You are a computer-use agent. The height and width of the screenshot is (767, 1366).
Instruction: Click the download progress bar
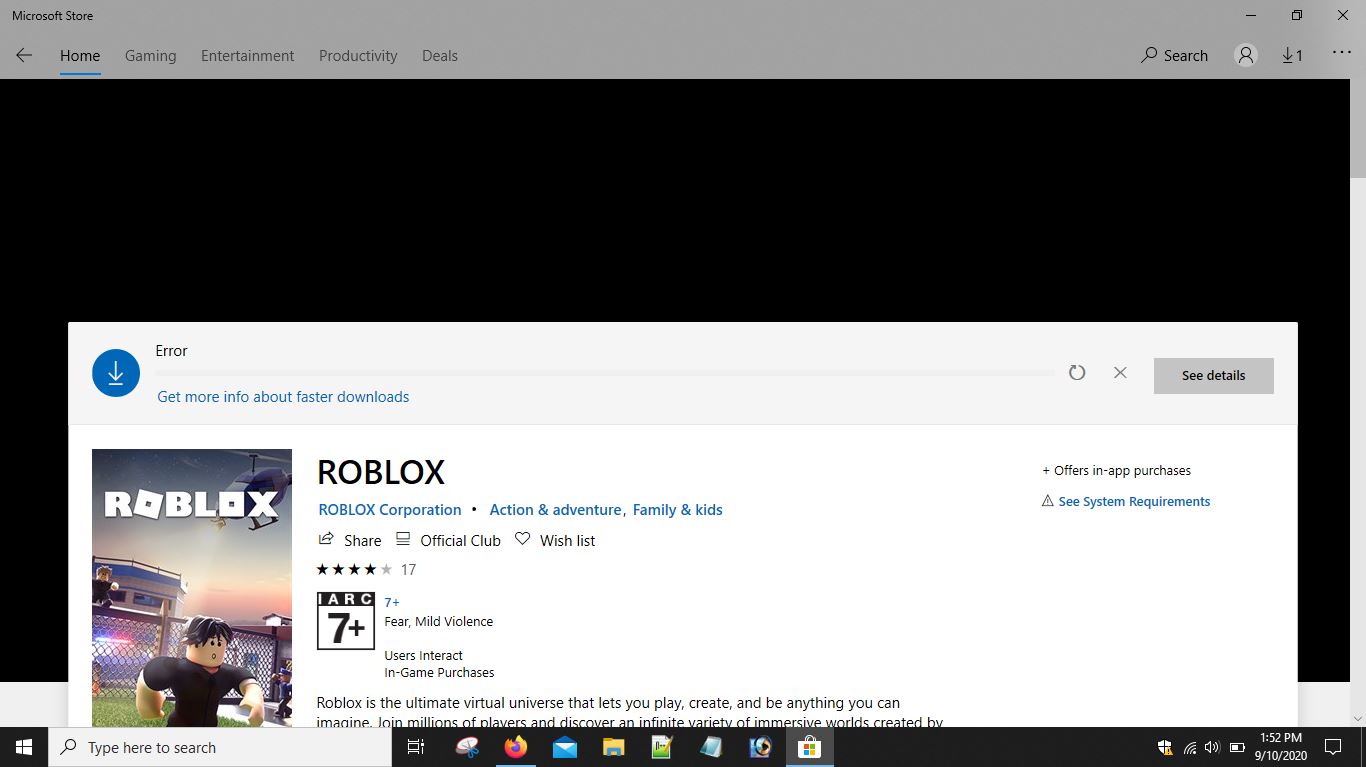[x=604, y=373]
